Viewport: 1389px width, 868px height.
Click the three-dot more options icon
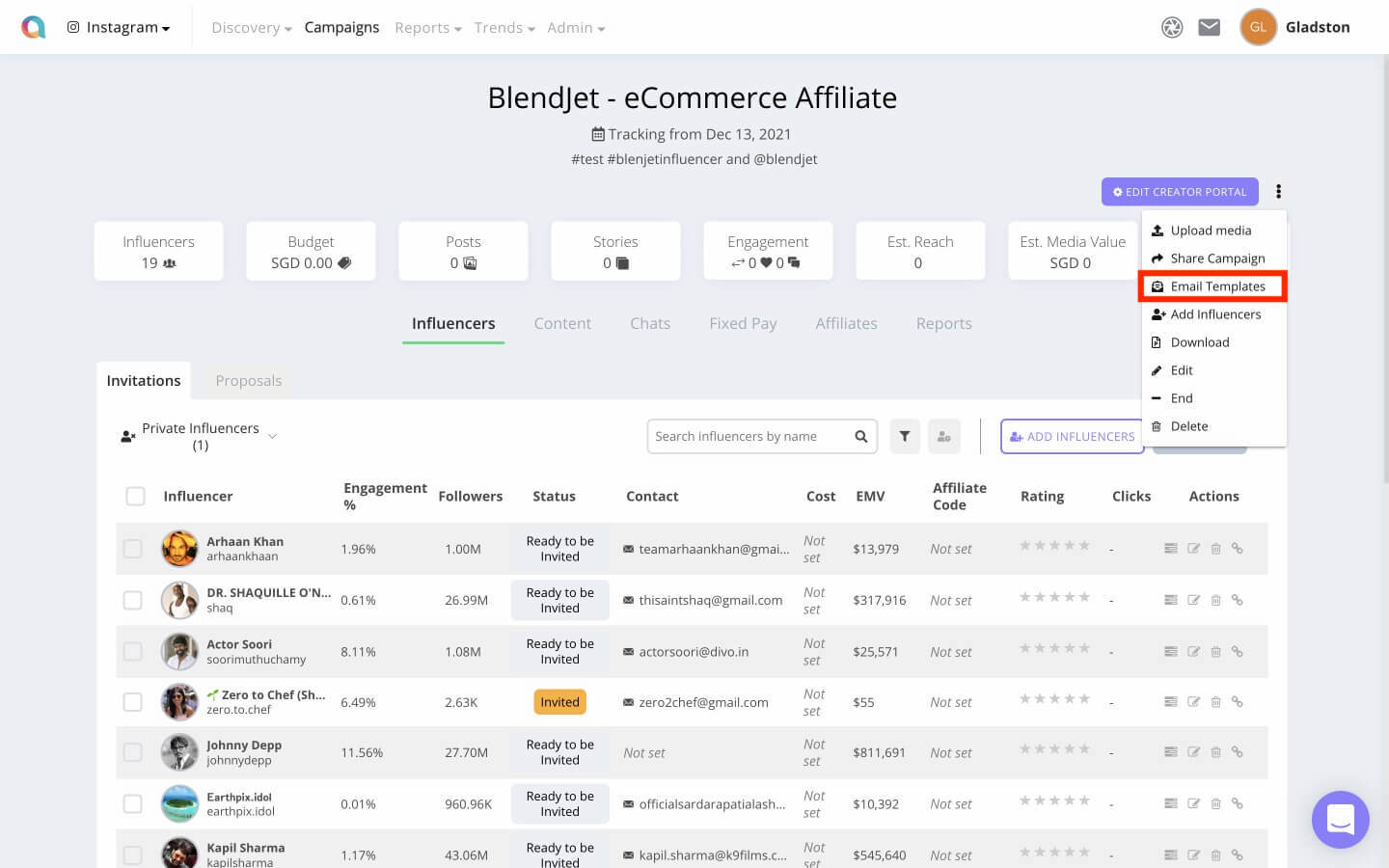click(1278, 192)
